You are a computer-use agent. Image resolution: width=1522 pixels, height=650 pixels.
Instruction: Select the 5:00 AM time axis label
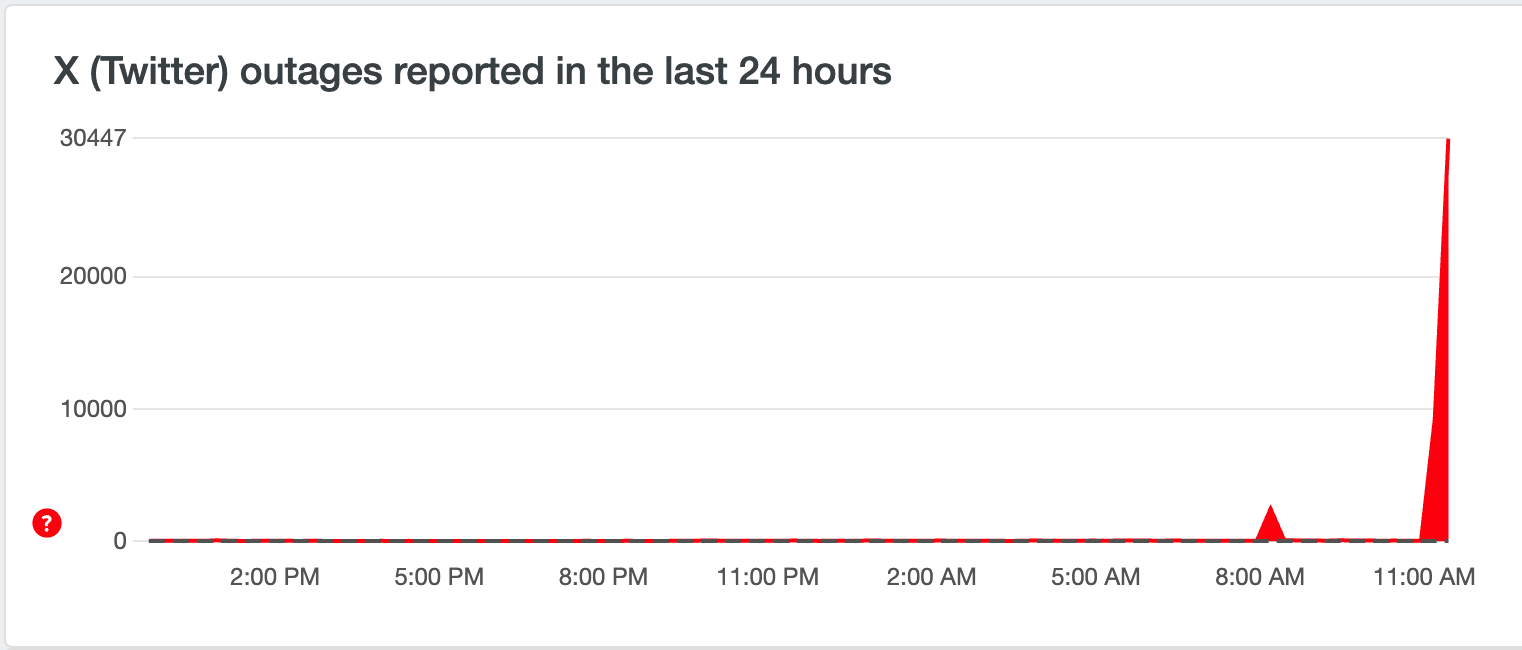click(1095, 577)
